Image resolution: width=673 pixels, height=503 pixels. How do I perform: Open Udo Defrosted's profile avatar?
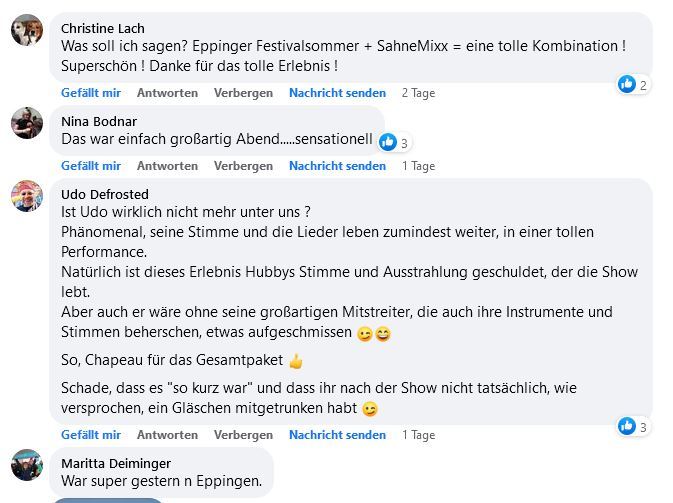pos(27,196)
